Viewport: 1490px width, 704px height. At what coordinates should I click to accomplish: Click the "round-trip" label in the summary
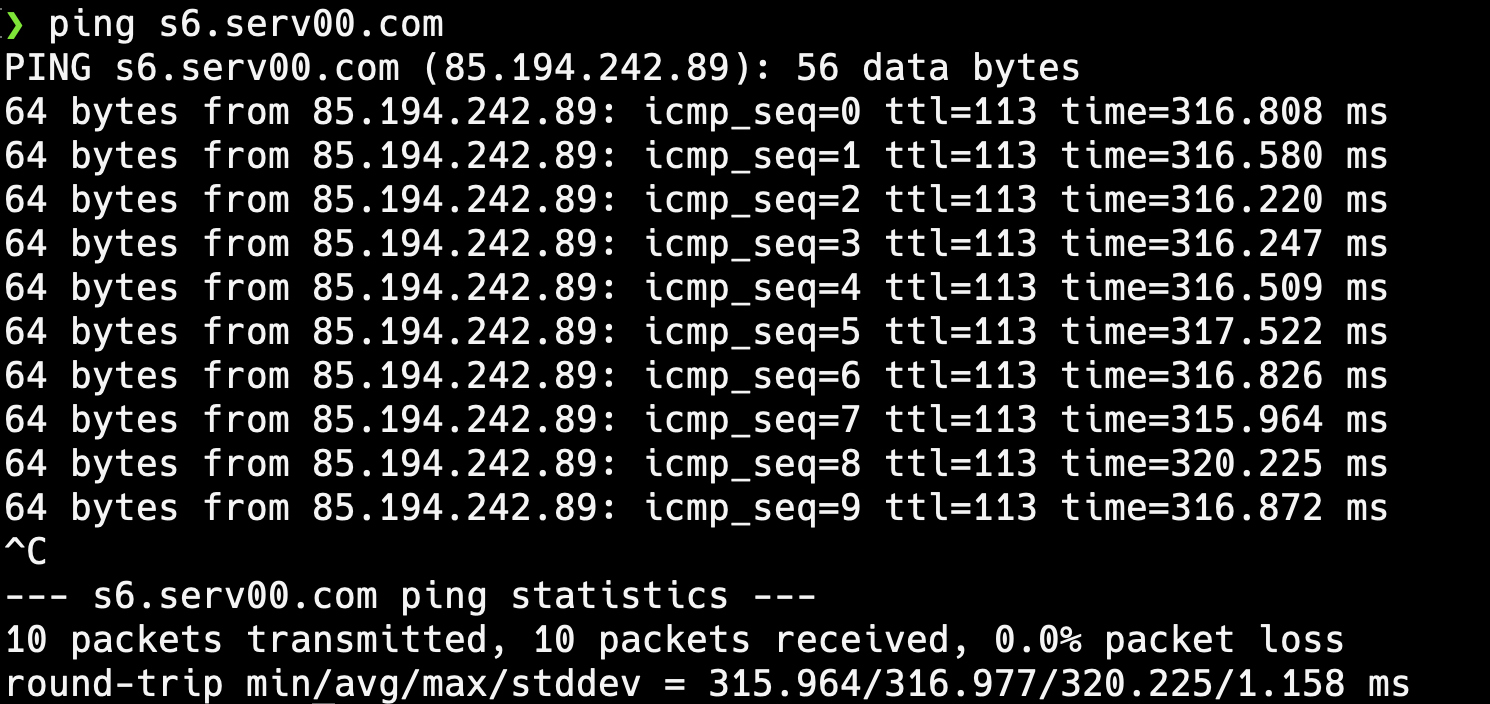coord(113,684)
